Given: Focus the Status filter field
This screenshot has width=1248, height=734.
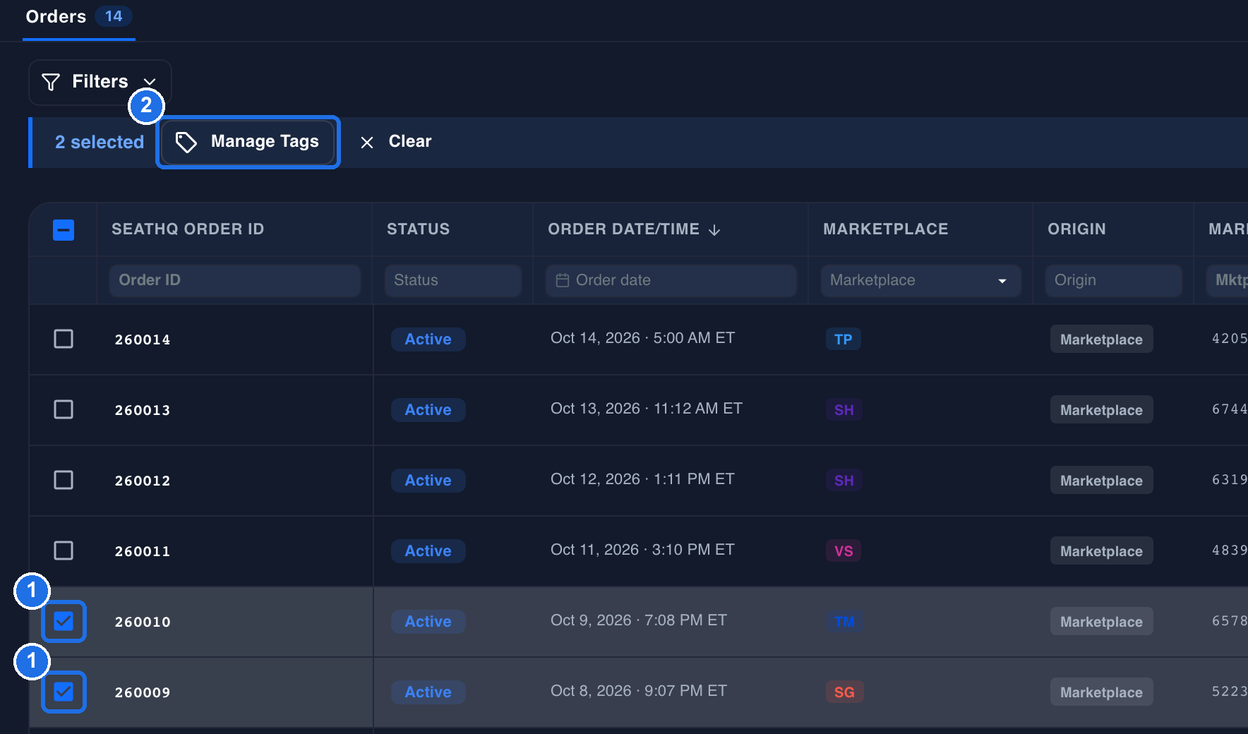Looking at the screenshot, I should 453,280.
